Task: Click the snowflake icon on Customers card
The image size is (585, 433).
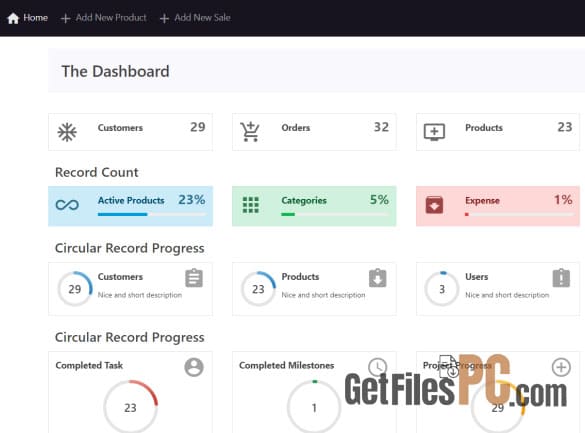Action: [67, 132]
